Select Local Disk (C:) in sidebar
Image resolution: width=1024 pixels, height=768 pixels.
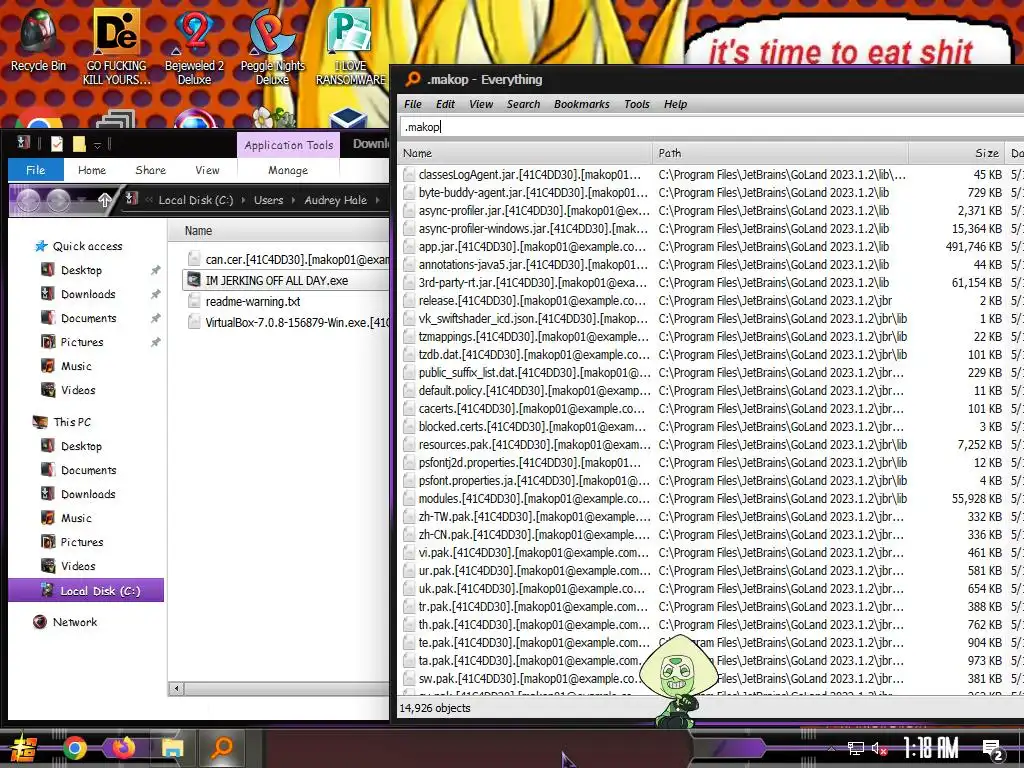point(86,591)
